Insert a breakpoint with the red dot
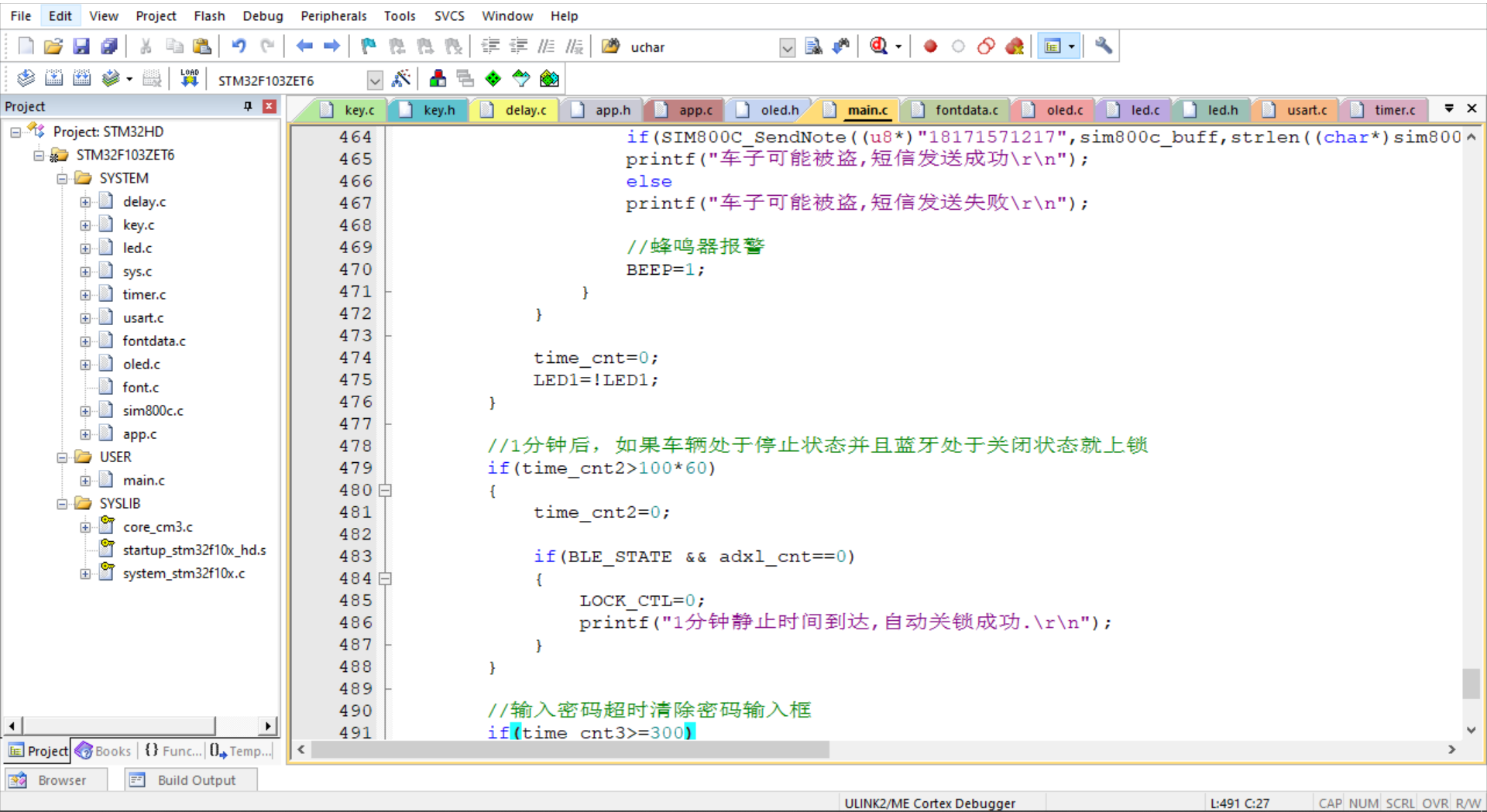 pos(930,46)
